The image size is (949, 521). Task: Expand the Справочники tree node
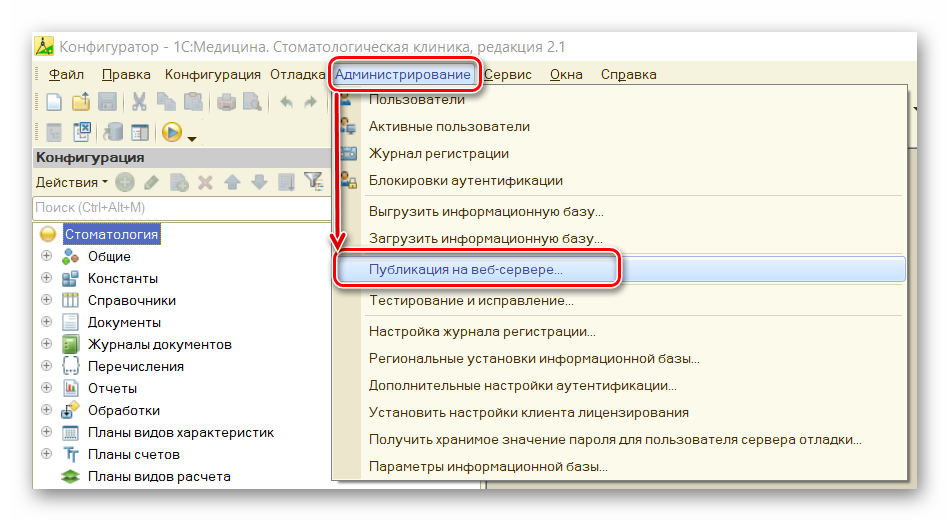click(47, 300)
